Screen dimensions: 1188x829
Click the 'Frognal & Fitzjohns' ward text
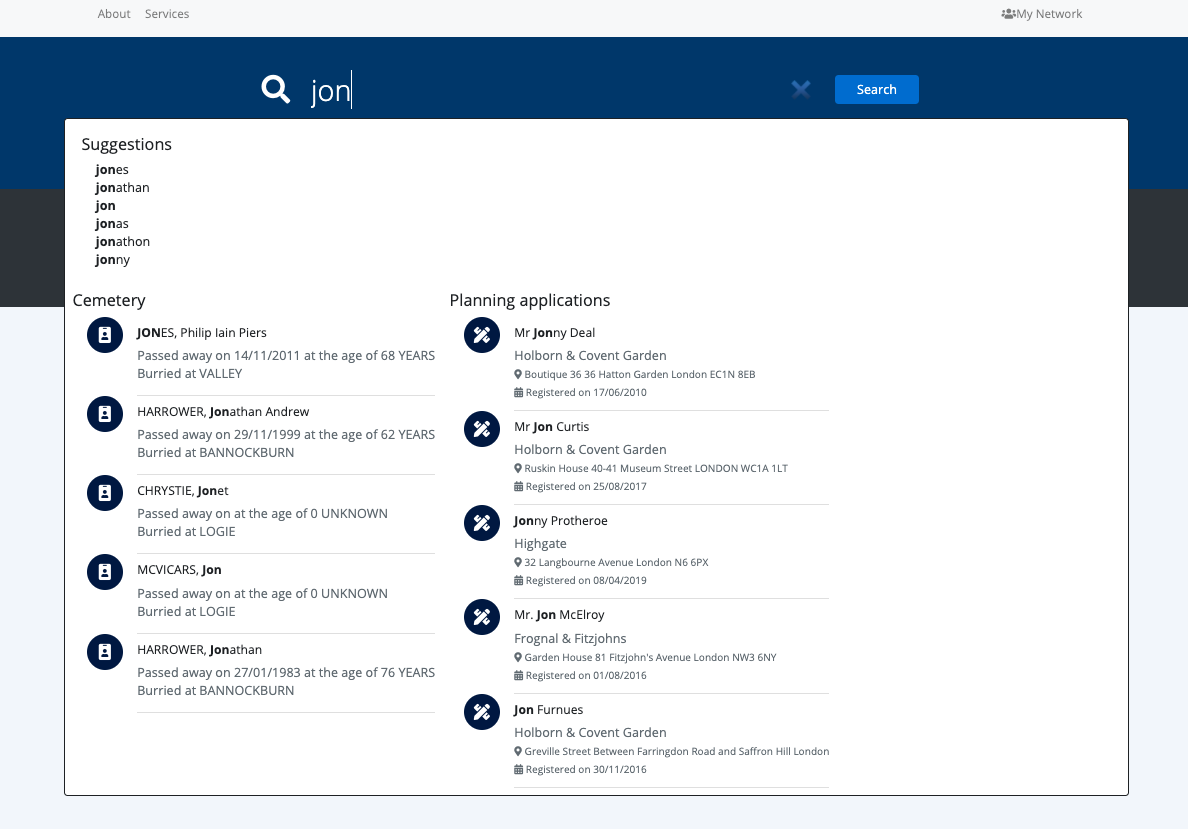(571, 638)
